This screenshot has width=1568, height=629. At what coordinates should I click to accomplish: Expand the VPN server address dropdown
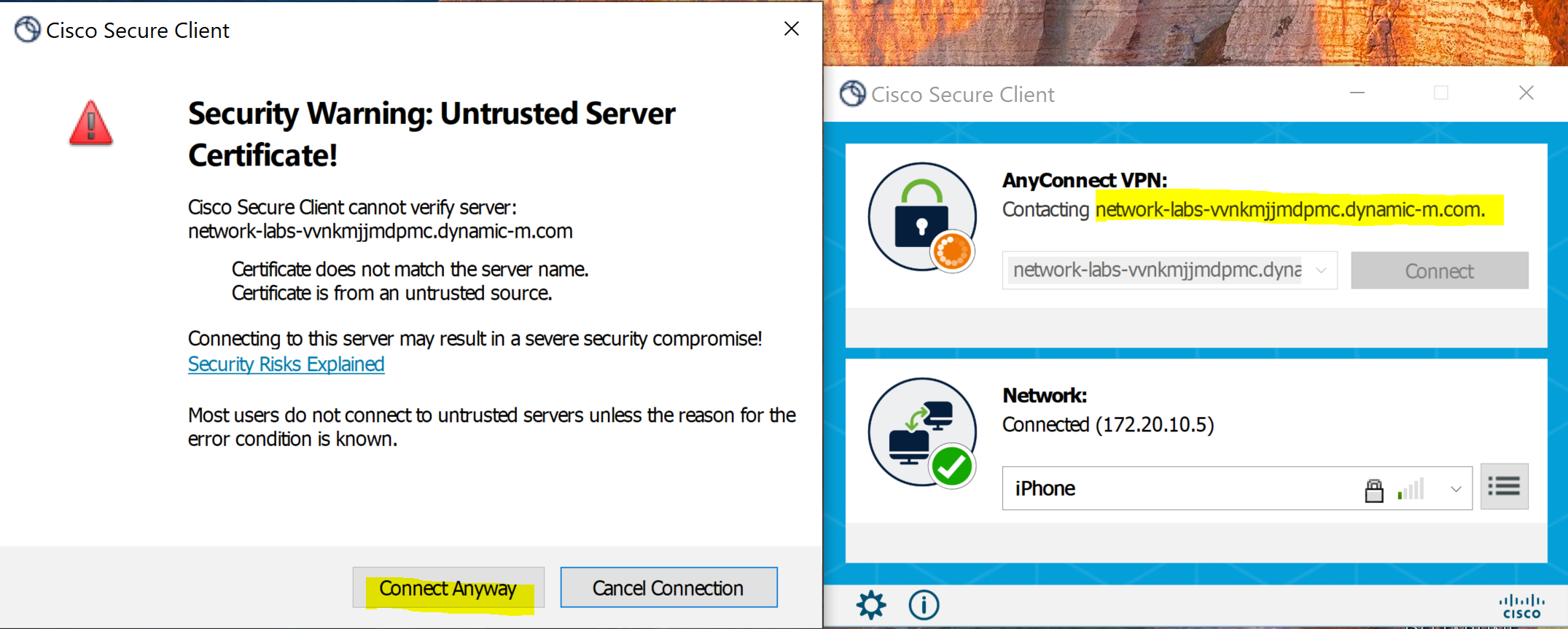point(1320,270)
